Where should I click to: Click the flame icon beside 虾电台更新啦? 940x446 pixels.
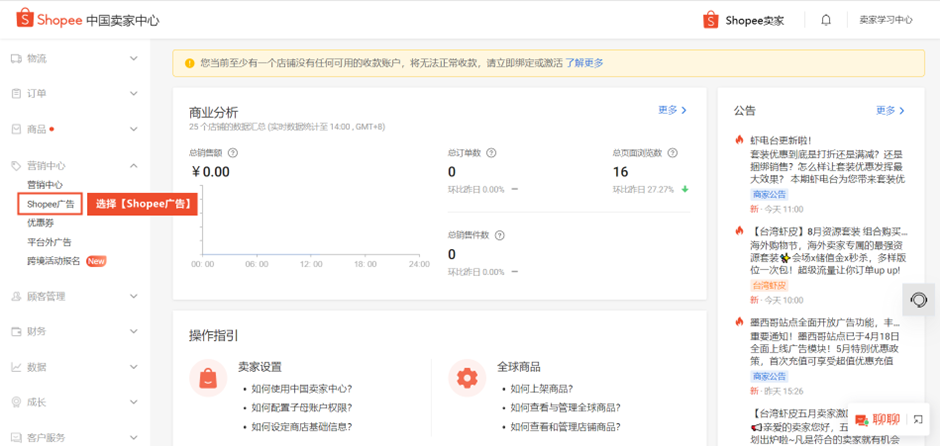pyautogui.click(x=739, y=140)
